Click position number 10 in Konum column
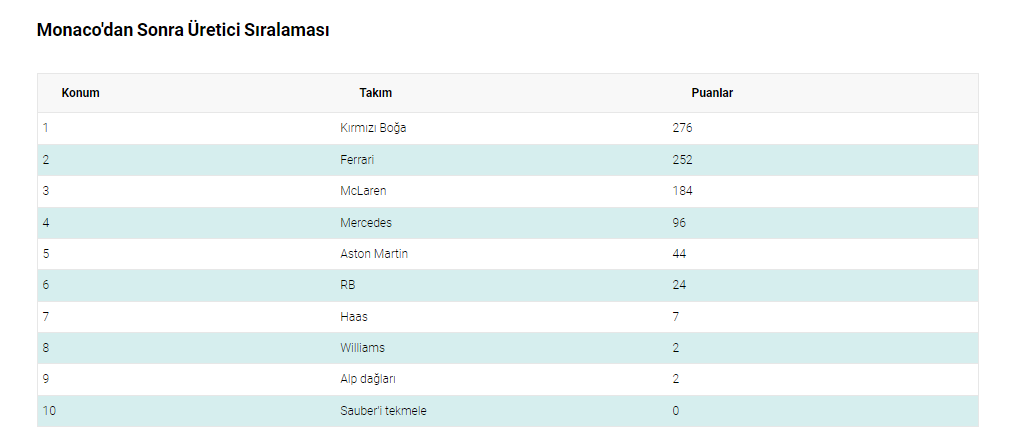The width and height of the screenshot is (1009, 444). pyautogui.click(x=48, y=411)
